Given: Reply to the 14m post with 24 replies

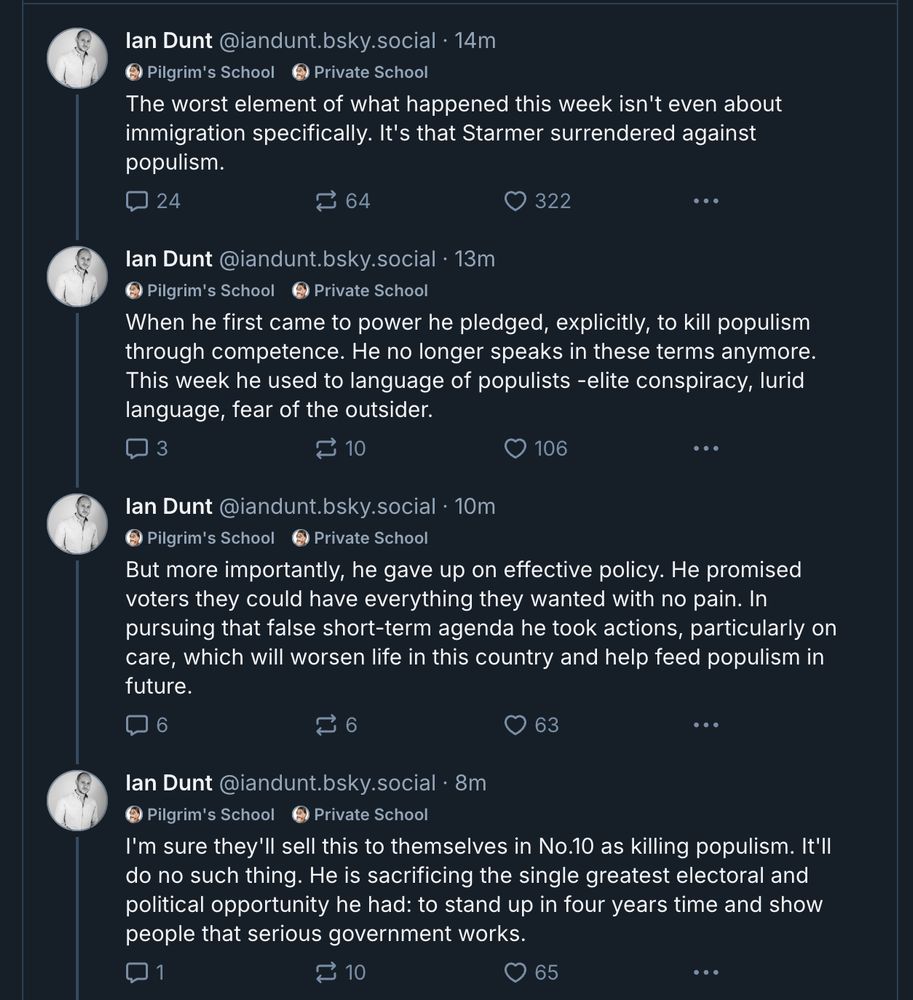Looking at the screenshot, I should (137, 201).
